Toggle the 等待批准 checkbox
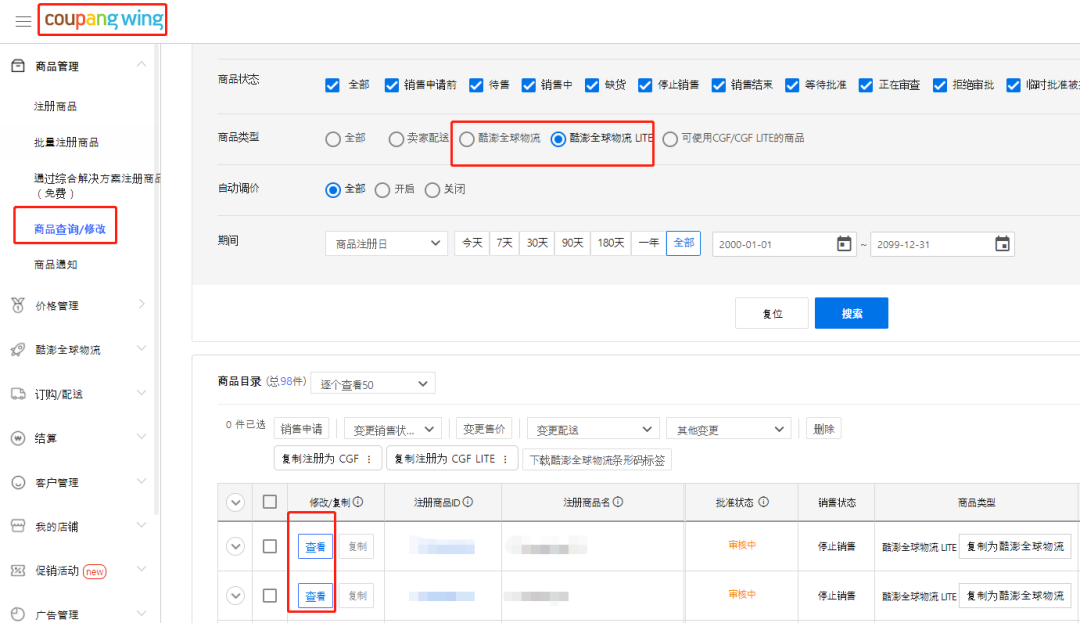The image size is (1080, 623). pyautogui.click(x=792, y=85)
